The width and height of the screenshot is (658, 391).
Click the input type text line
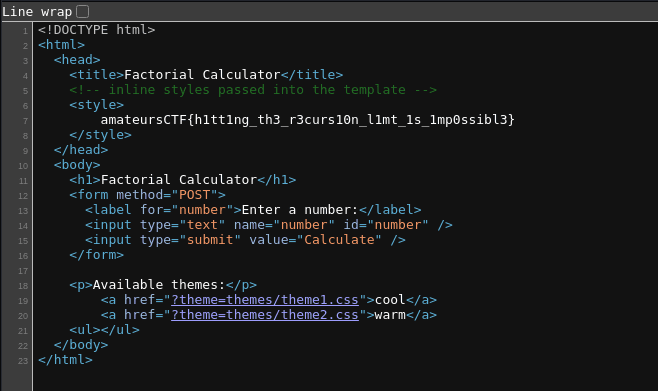[269, 225]
